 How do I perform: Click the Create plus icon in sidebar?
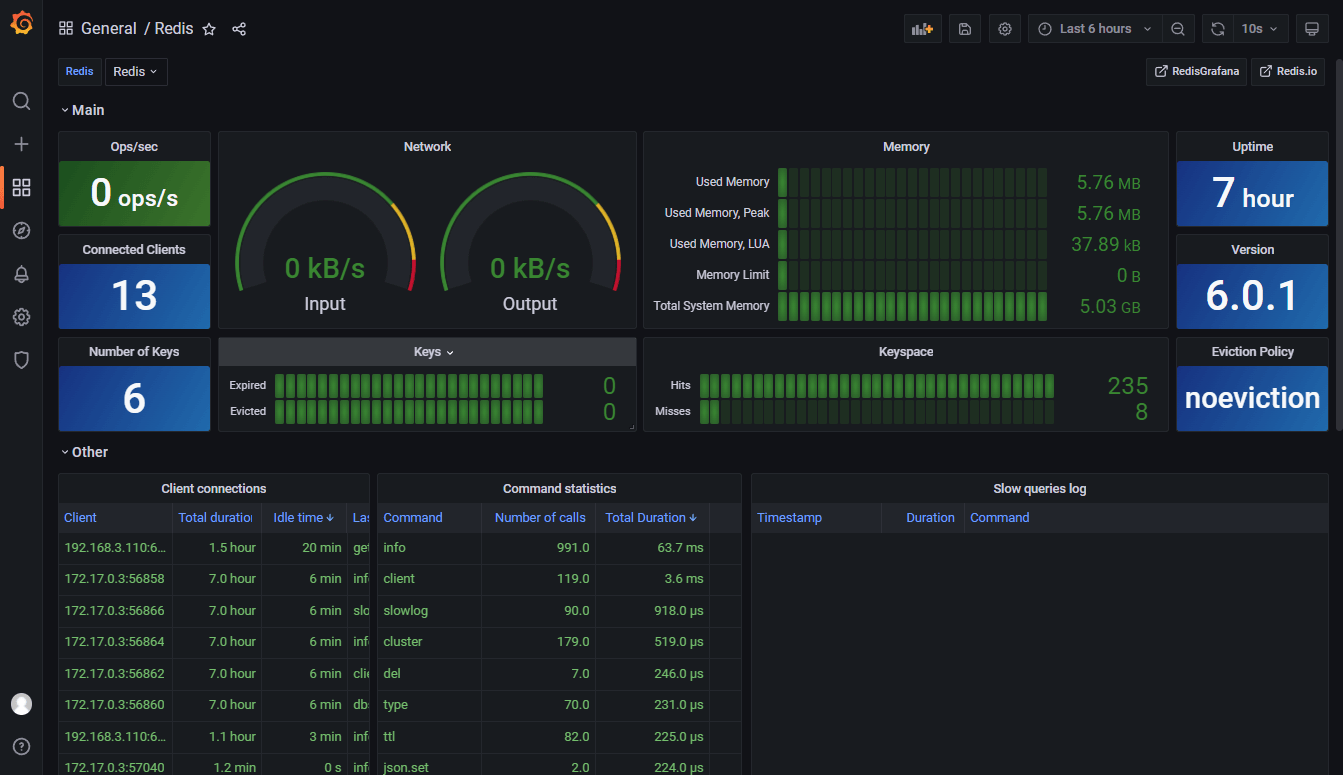21,144
